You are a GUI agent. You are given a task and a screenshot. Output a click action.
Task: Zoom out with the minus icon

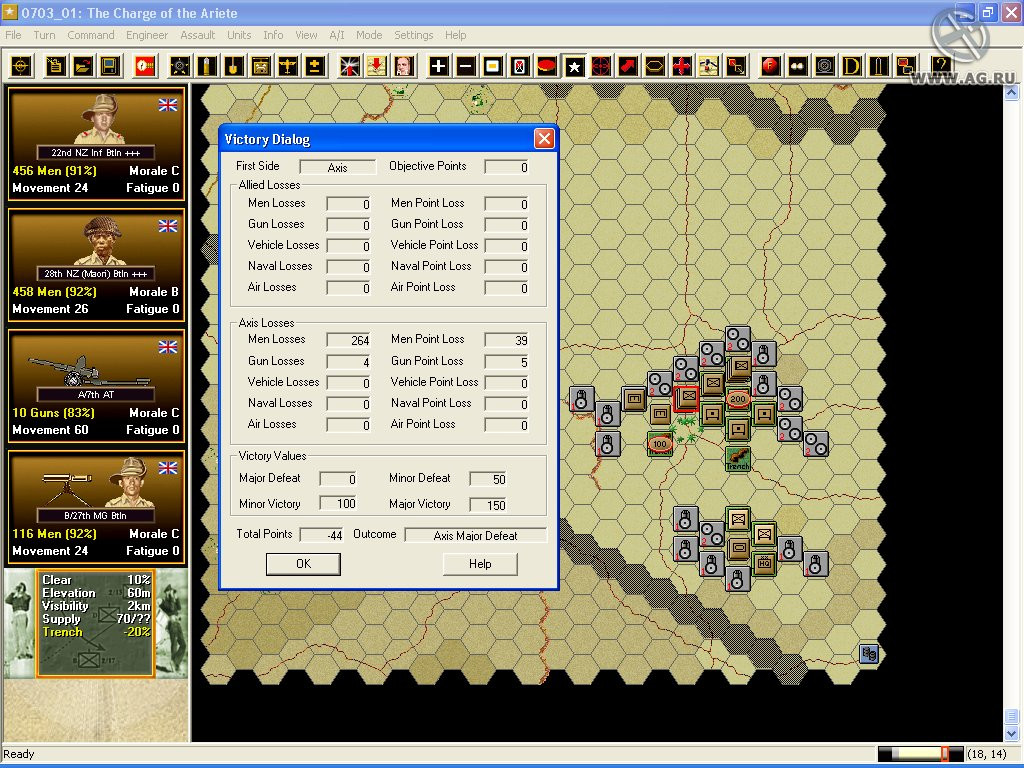pyautogui.click(x=466, y=67)
